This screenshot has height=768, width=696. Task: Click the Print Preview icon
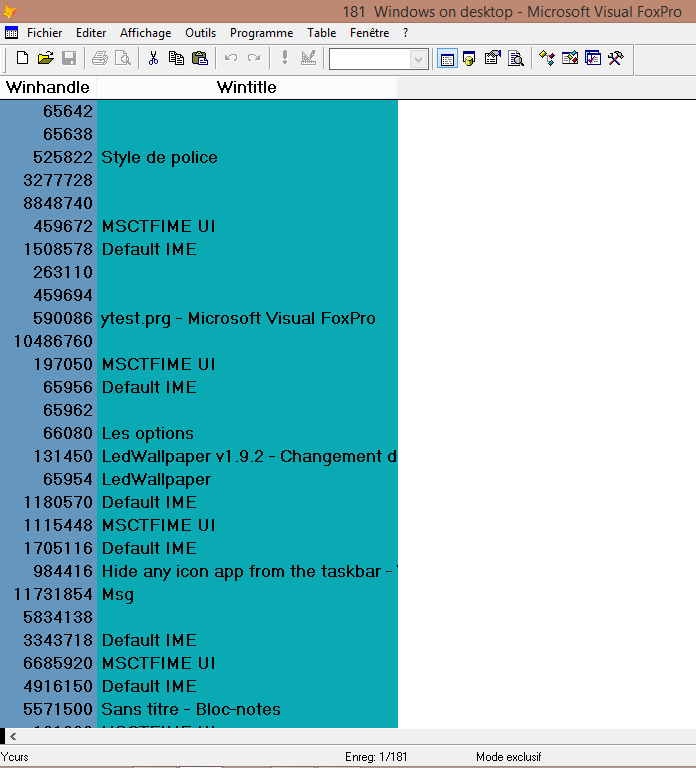tap(122, 58)
